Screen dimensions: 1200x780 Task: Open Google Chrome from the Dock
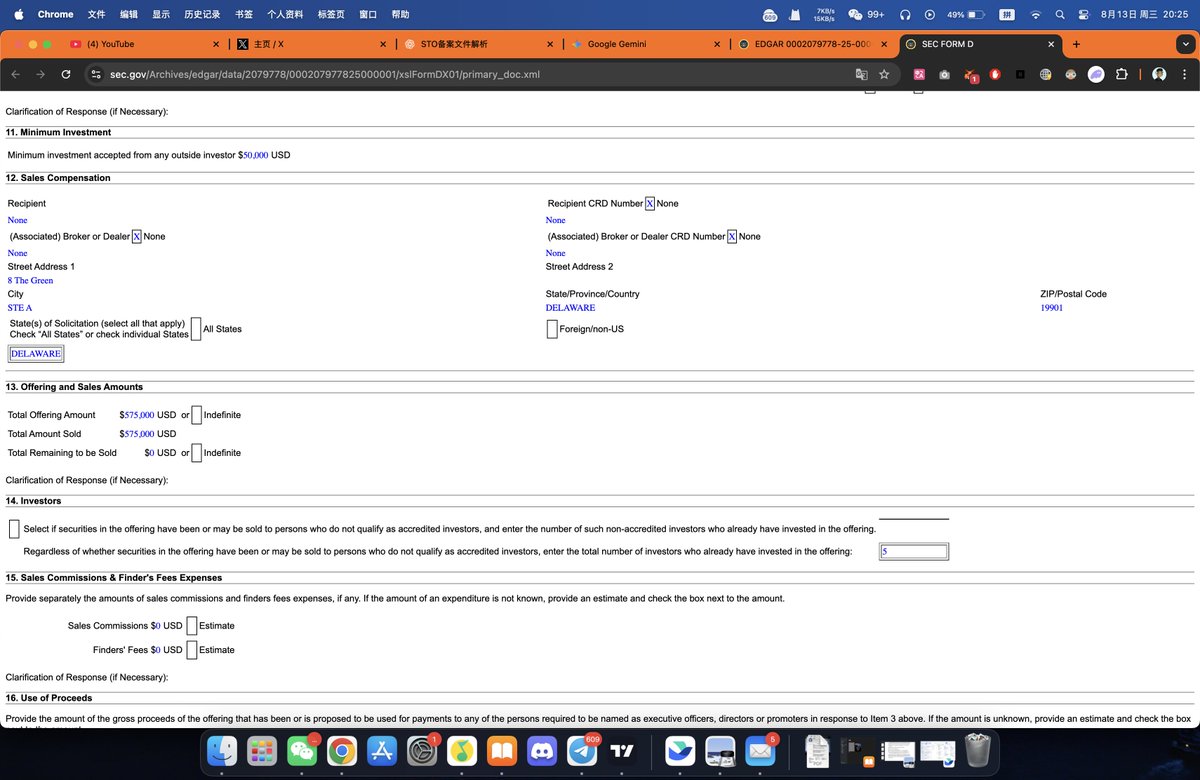point(342,750)
